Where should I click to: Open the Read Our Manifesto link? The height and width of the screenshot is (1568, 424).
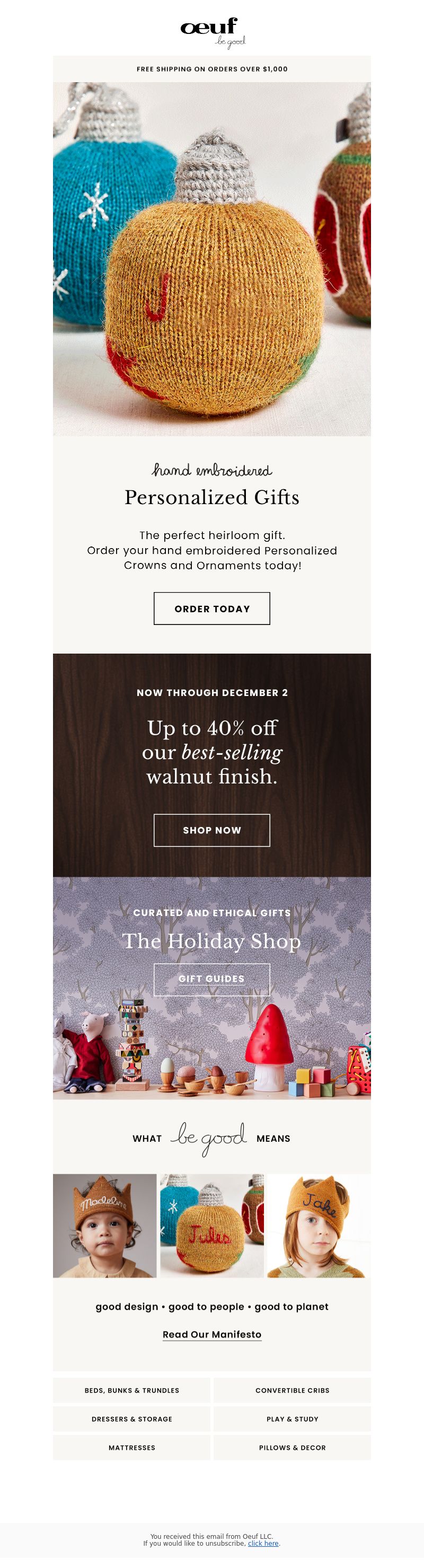[211, 1334]
